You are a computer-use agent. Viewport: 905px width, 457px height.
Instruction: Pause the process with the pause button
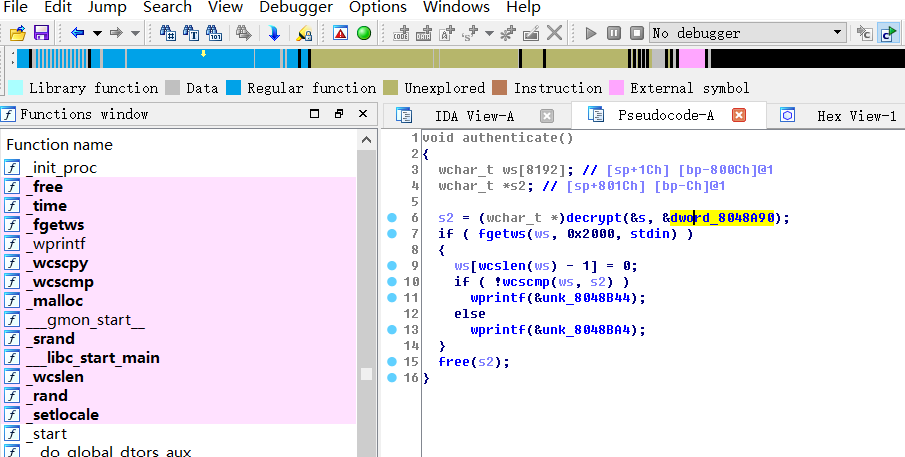614,33
